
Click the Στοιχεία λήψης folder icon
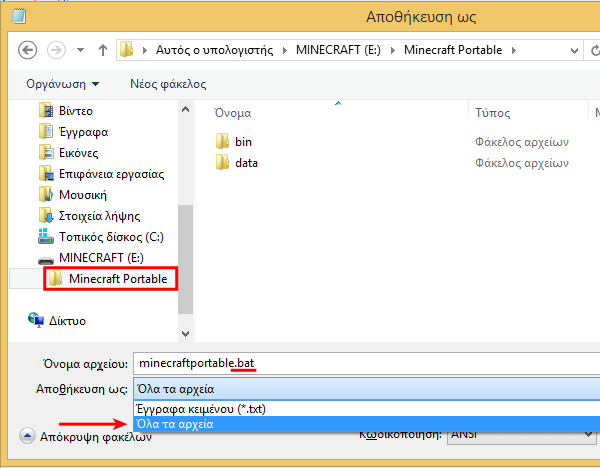[x=46, y=215]
